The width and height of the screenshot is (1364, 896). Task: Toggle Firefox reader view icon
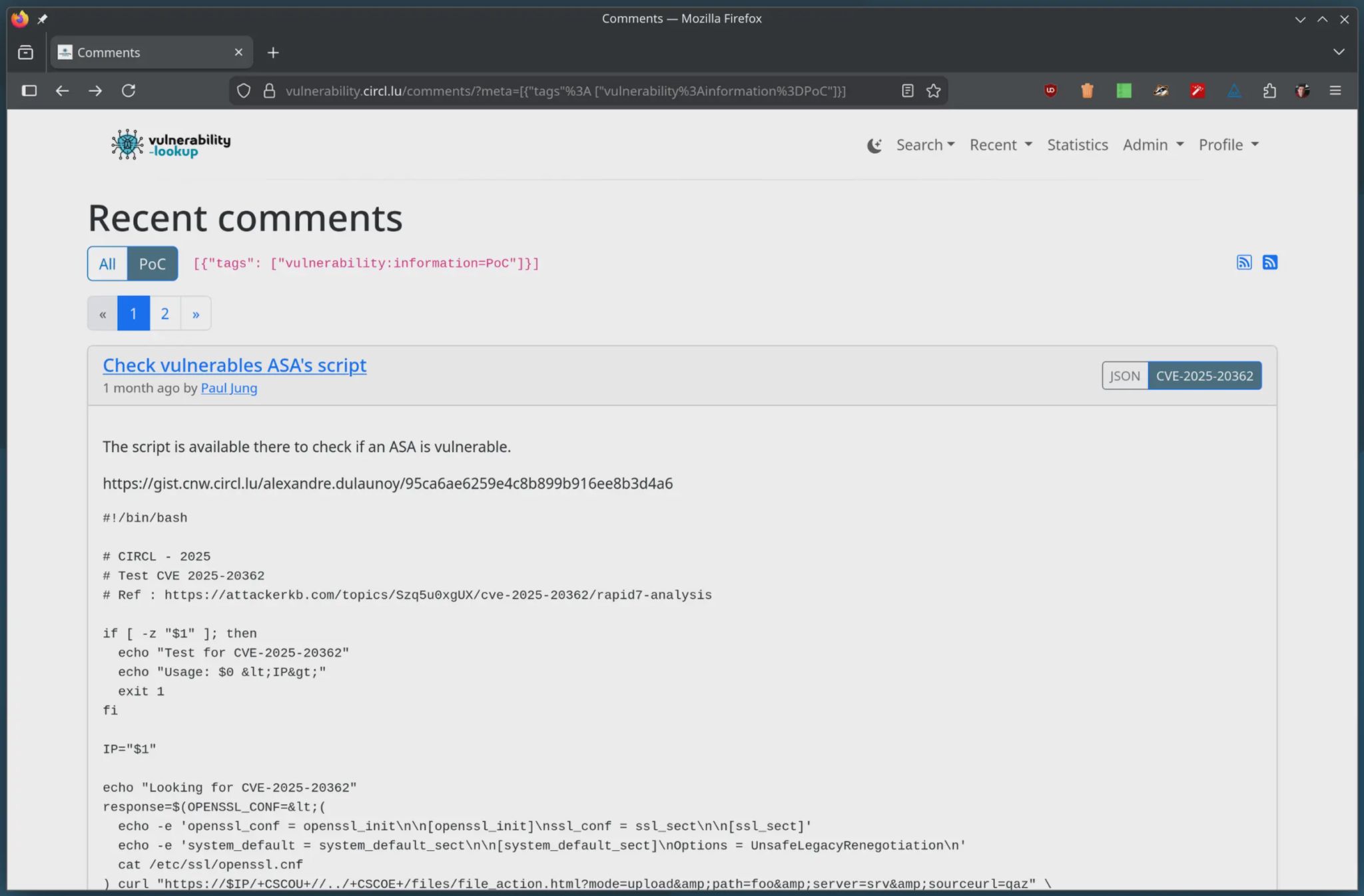tap(907, 91)
